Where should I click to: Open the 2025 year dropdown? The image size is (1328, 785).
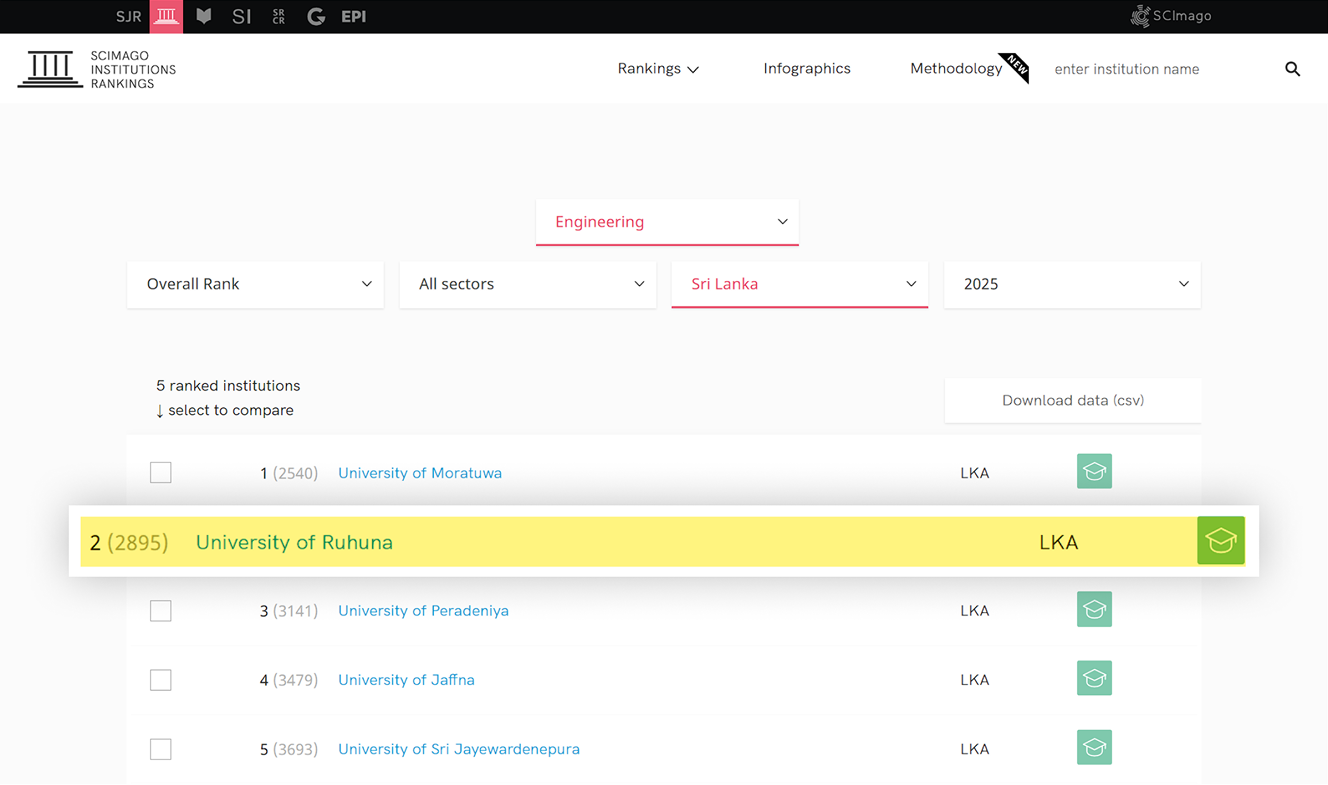tap(1072, 284)
